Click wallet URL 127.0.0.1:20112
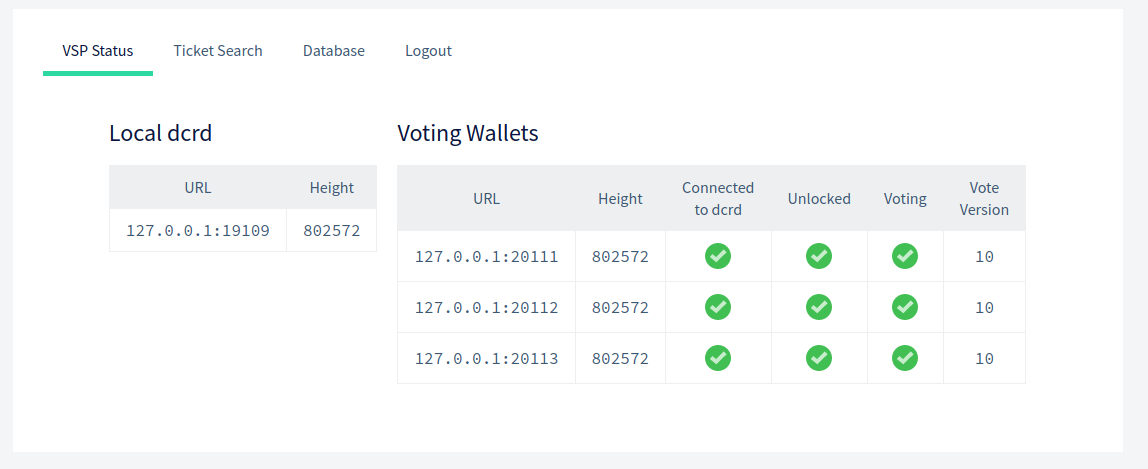This screenshot has width=1148, height=469. (x=486, y=308)
